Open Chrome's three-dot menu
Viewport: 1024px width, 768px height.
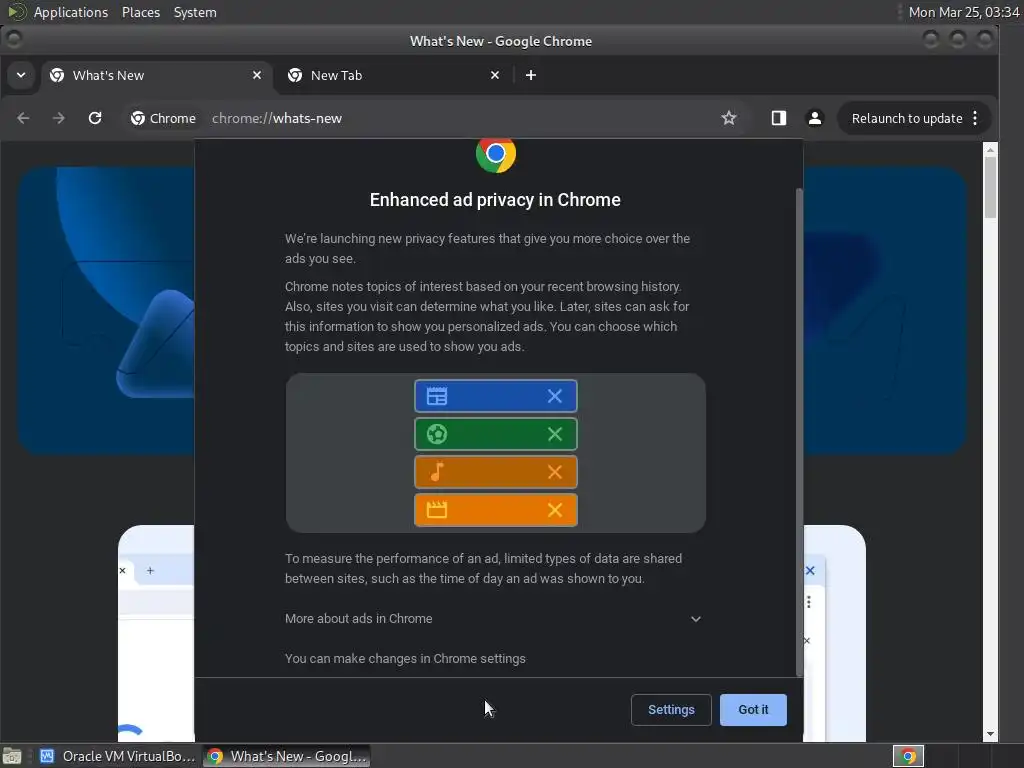pyautogui.click(x=975, y=118)
